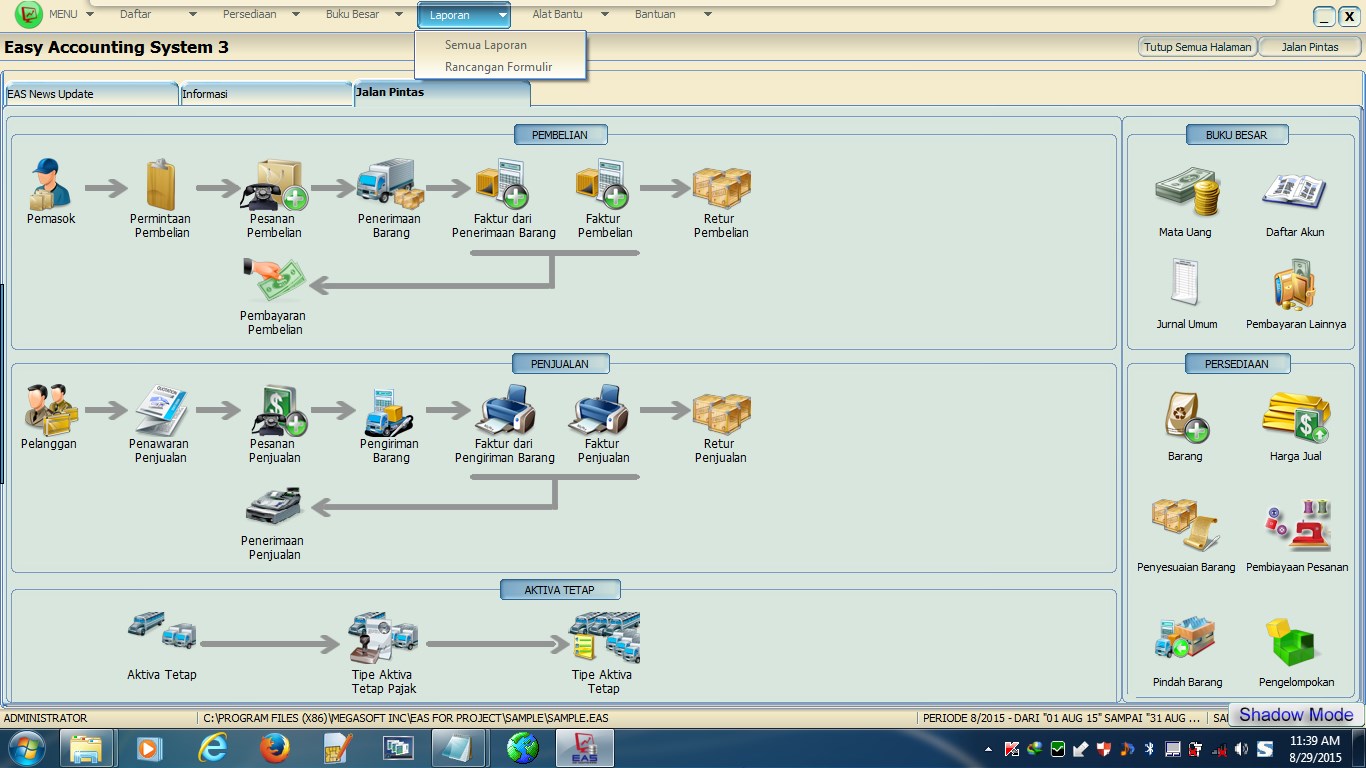The image size is (1366, 768).
Task: Click the green EAS logo icon
Action: click(29, 15)
